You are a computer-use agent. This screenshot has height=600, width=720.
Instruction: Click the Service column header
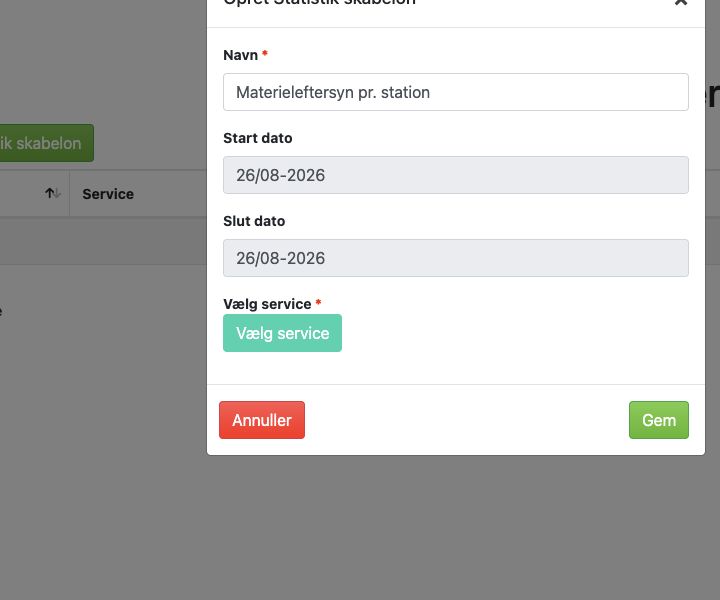point(108,194)
